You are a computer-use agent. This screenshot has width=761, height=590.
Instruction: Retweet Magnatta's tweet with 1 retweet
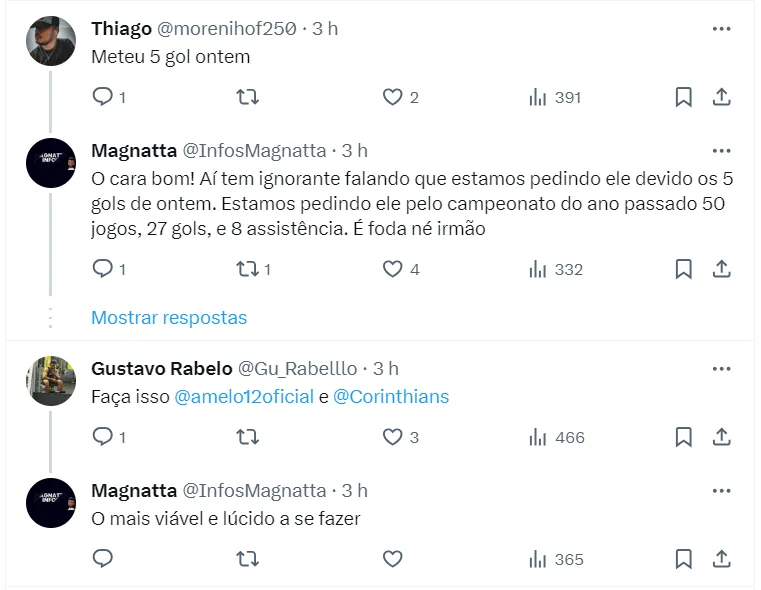click(247, 269)
